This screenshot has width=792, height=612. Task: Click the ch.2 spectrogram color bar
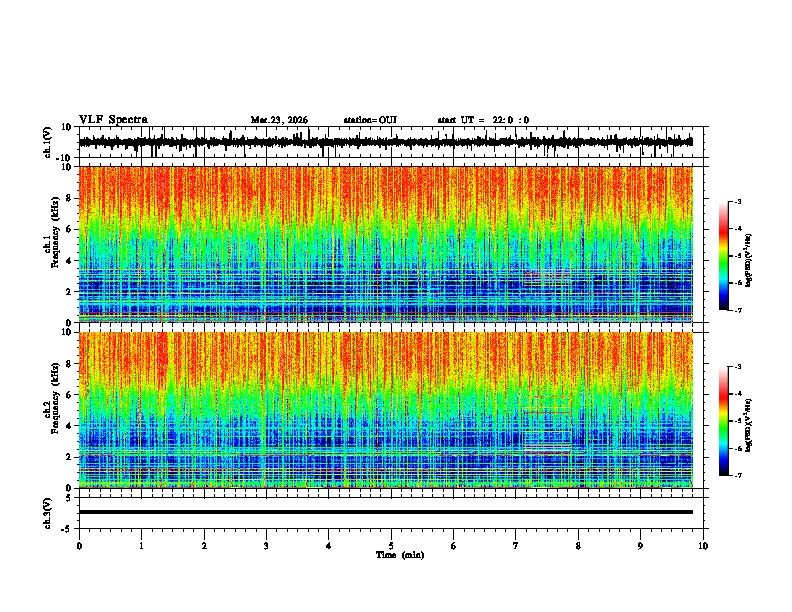(724, 421)
